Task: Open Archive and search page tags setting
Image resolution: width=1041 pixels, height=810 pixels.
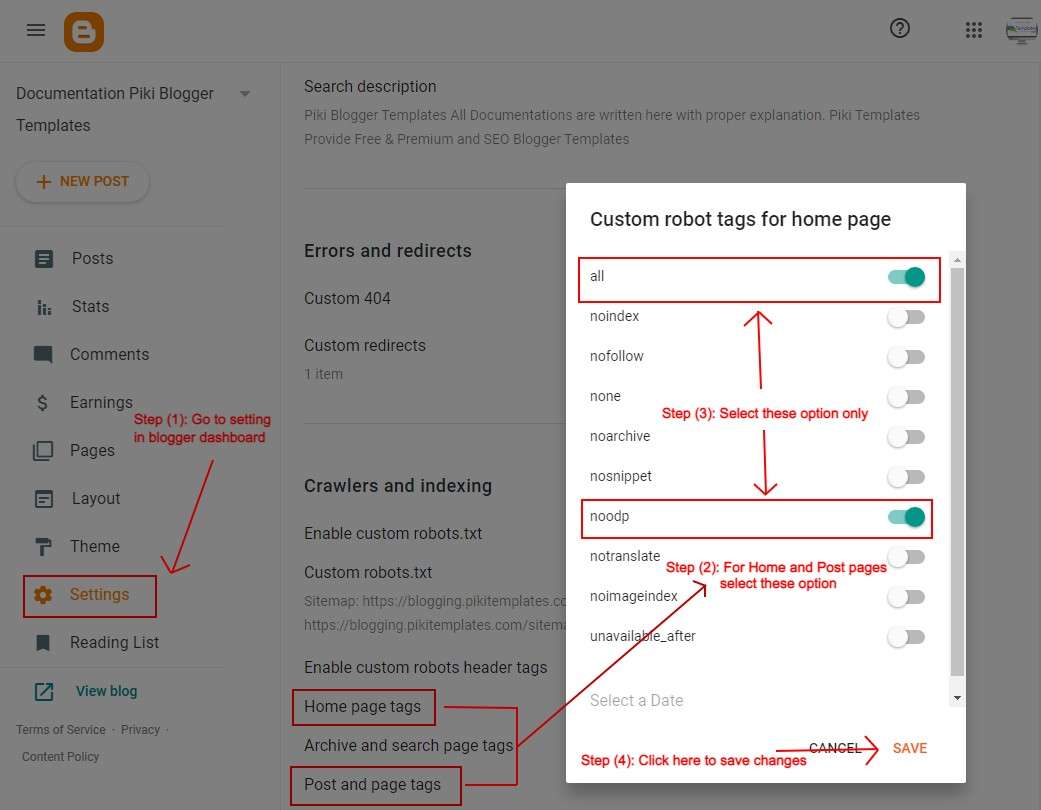Action: [x=408, y=746]
